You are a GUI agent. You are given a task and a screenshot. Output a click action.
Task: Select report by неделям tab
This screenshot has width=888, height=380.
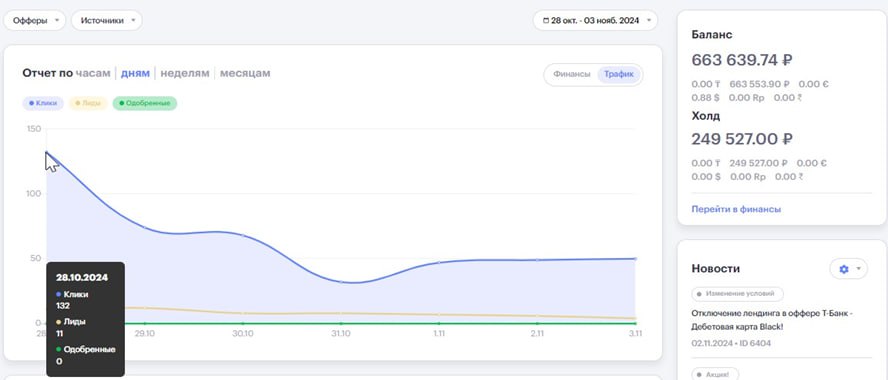185,73
